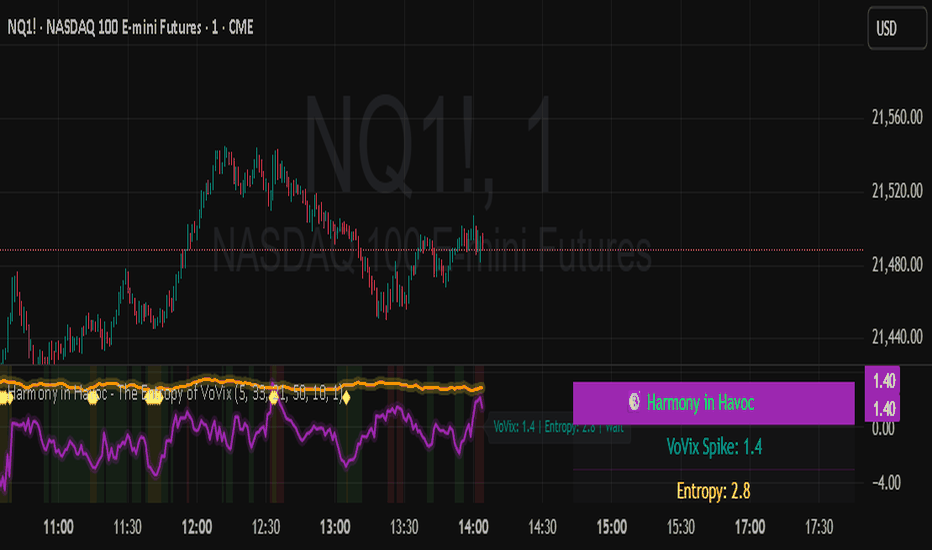Screen dimensions: 932x550
Task: Click the 15:30 time axis label
Action: [x=681, y=527]
